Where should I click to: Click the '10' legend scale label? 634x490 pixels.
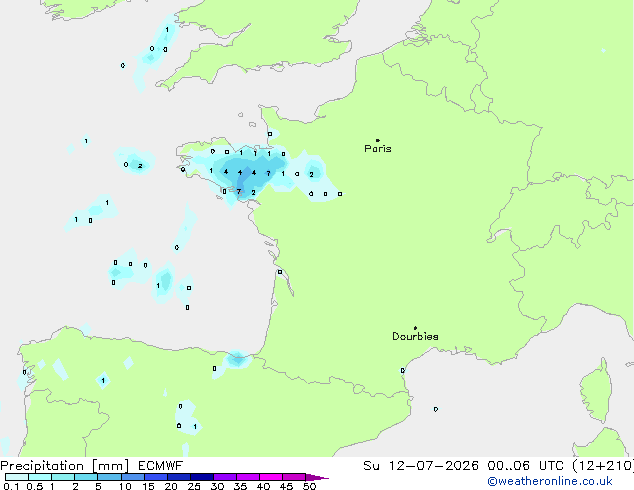(125, 486)
